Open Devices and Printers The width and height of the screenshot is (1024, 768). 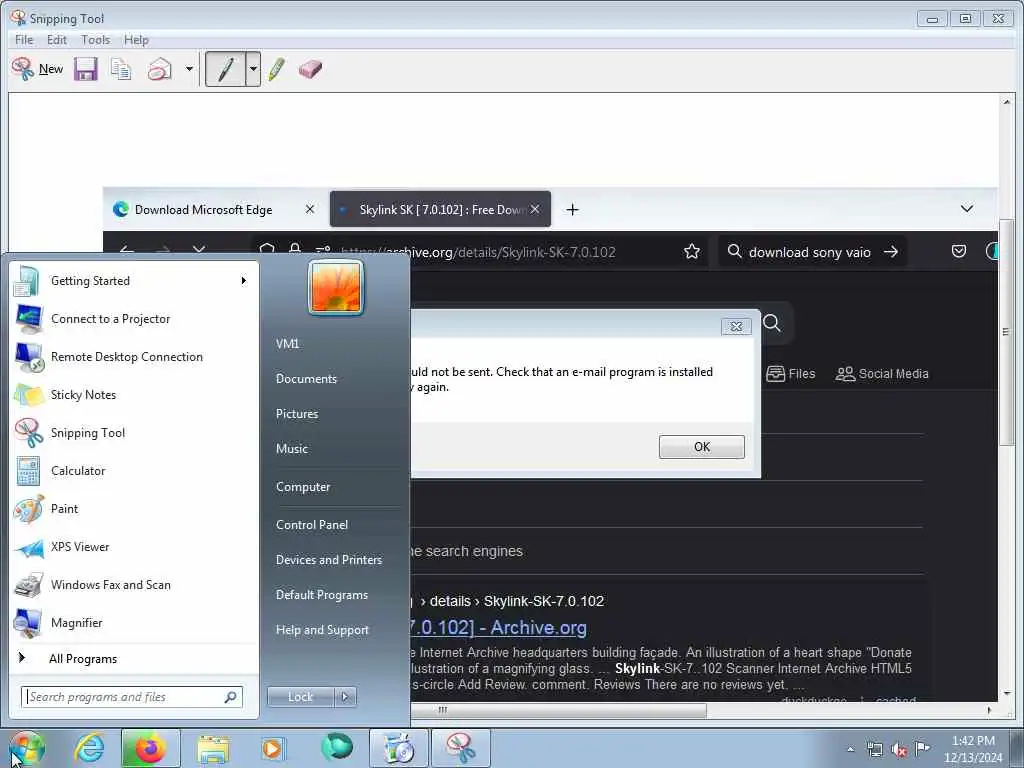pos(328,560)
